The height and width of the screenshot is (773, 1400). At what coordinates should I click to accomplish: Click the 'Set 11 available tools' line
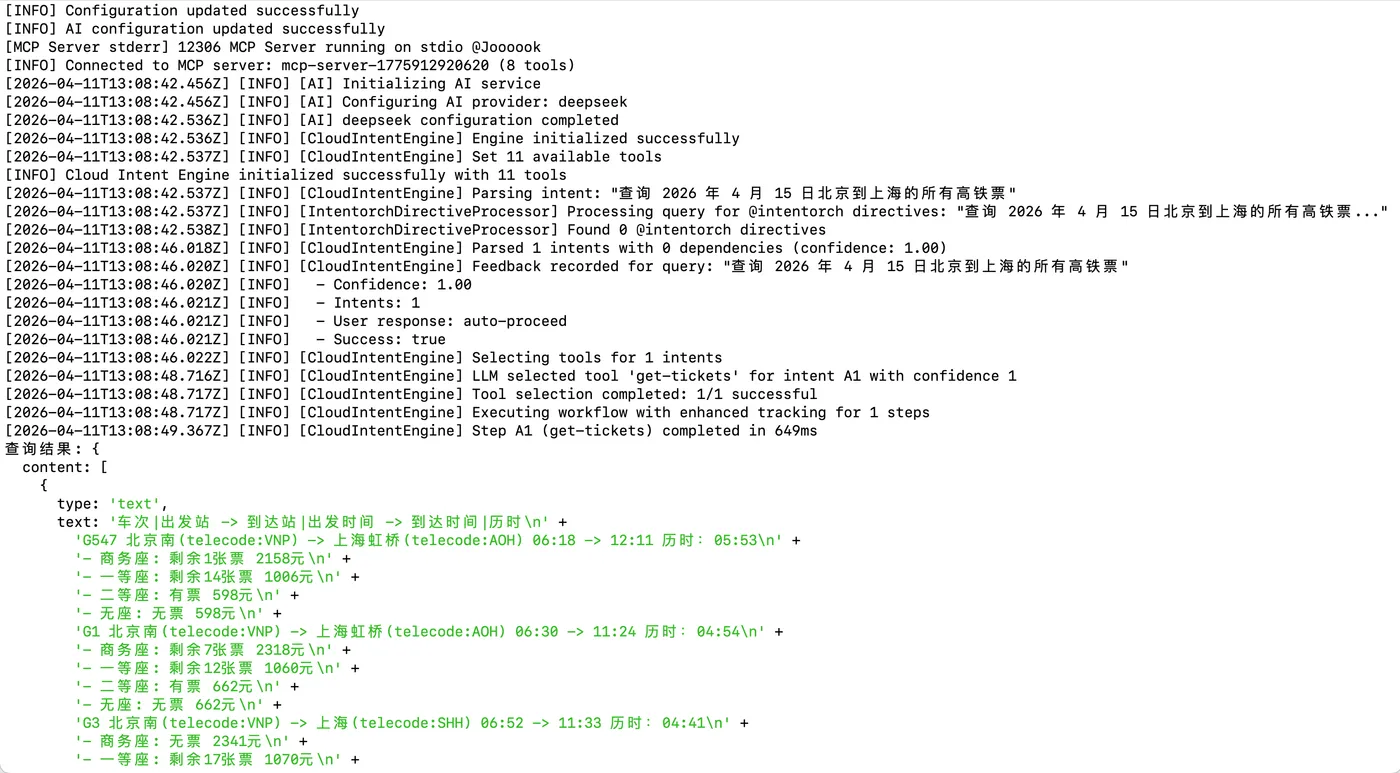click(333, 156)
